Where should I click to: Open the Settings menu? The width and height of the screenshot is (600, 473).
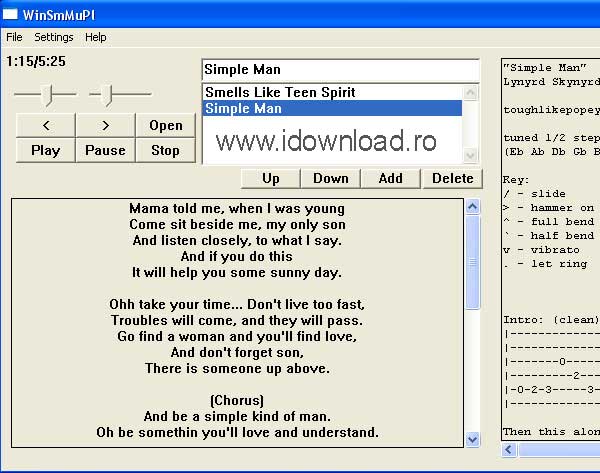(54, 37)
